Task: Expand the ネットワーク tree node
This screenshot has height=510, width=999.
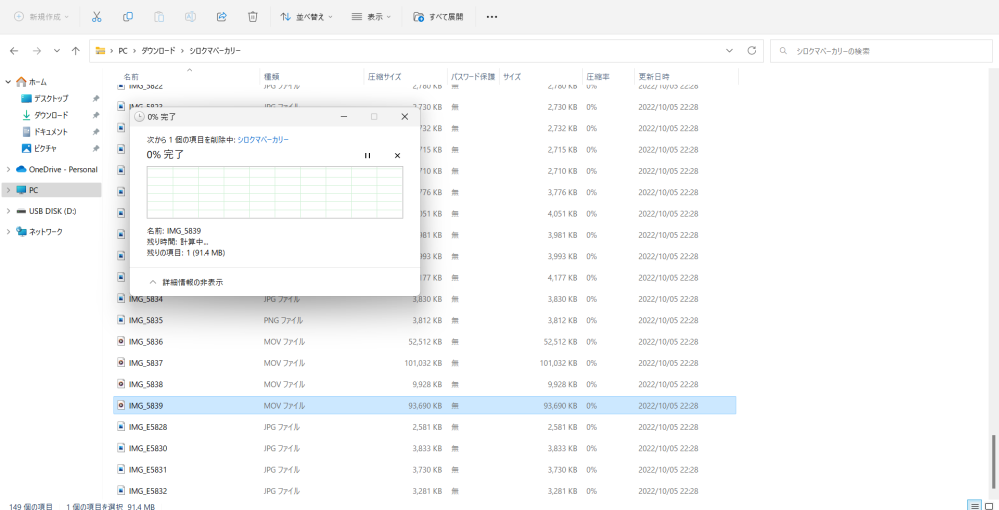Action: [8, 231]
